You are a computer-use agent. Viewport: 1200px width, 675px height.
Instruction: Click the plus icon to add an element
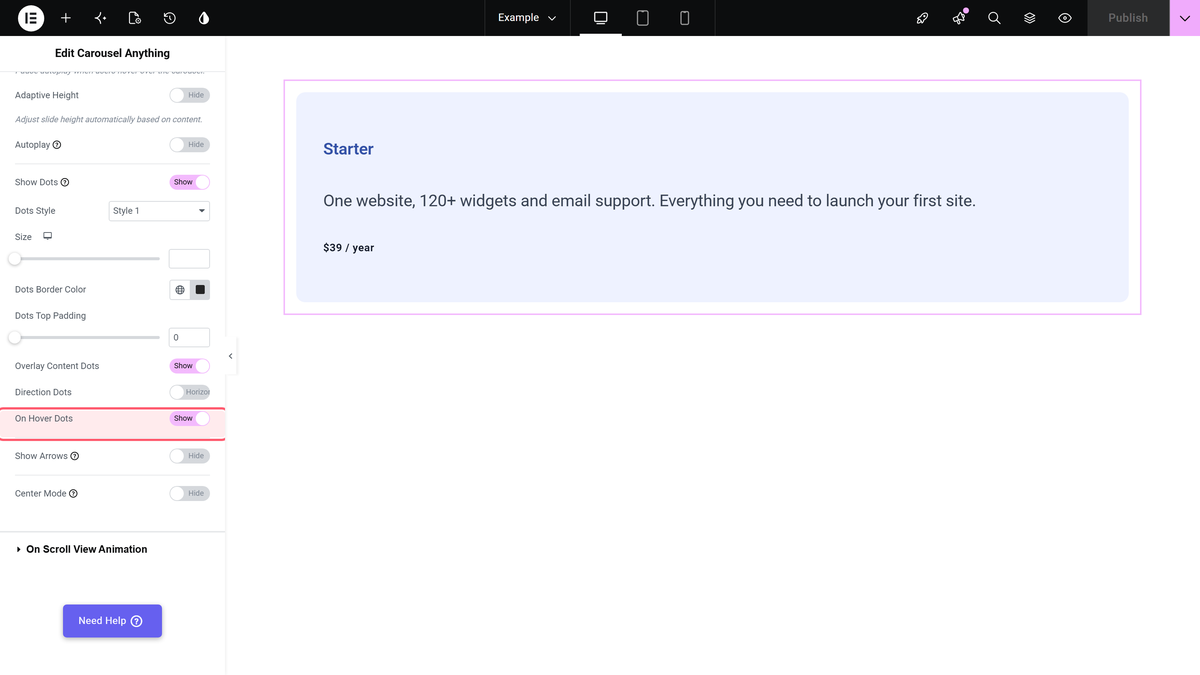[66, 18]
